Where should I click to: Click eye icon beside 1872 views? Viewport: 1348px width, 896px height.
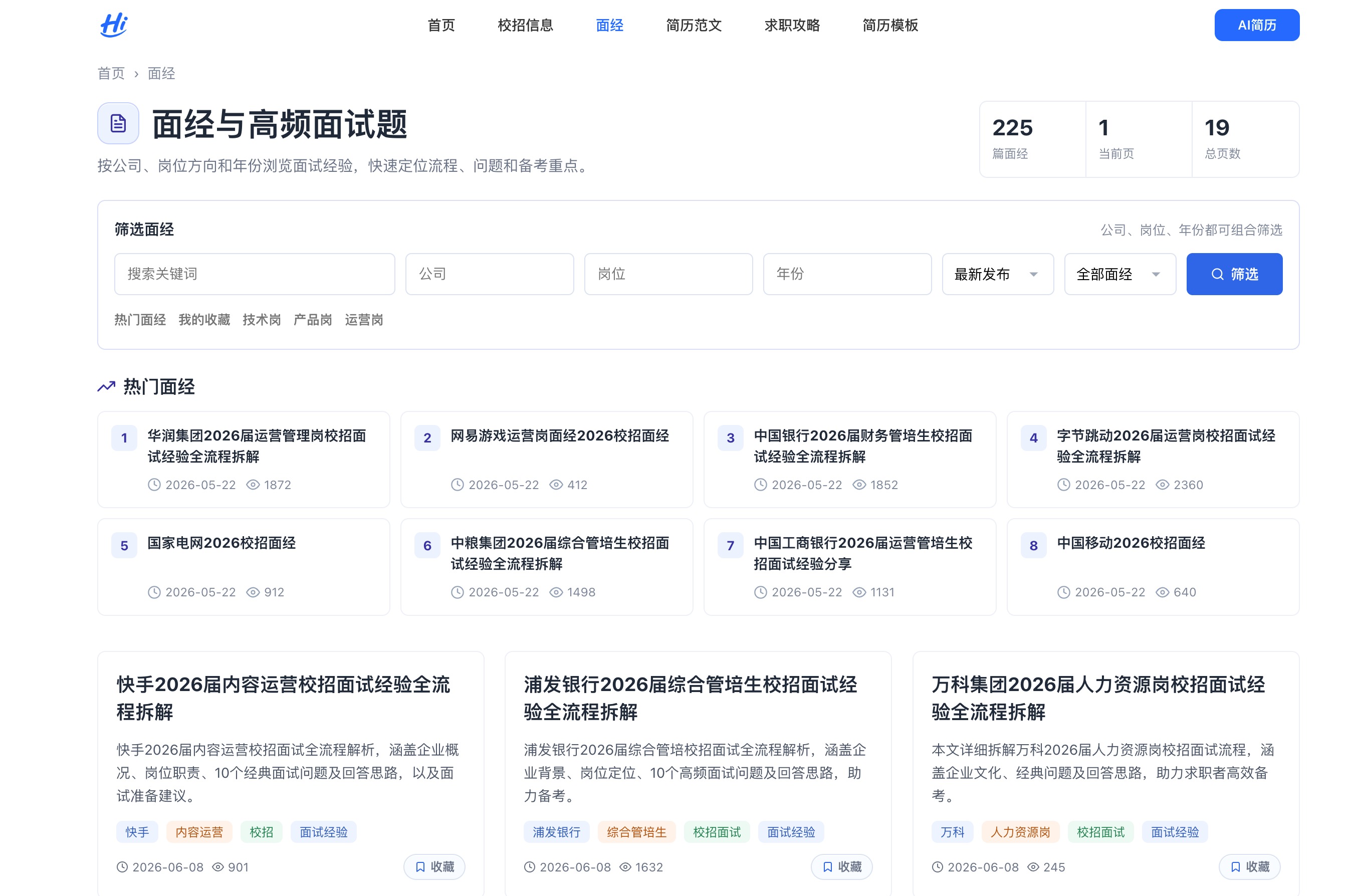click(x=253, y=485)
